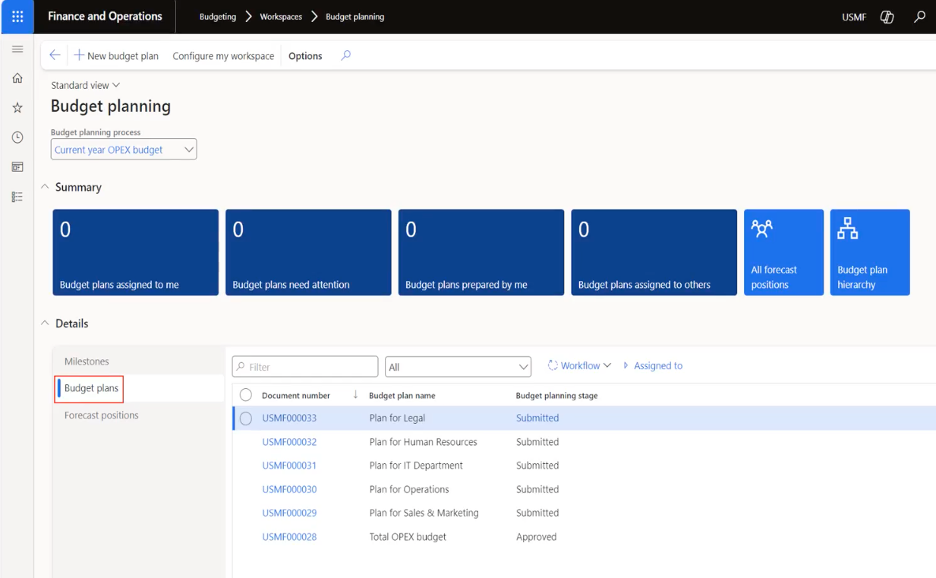Collapse the Summary section
This screenshot has width=936, height=578.
click(x=45, y=187)
